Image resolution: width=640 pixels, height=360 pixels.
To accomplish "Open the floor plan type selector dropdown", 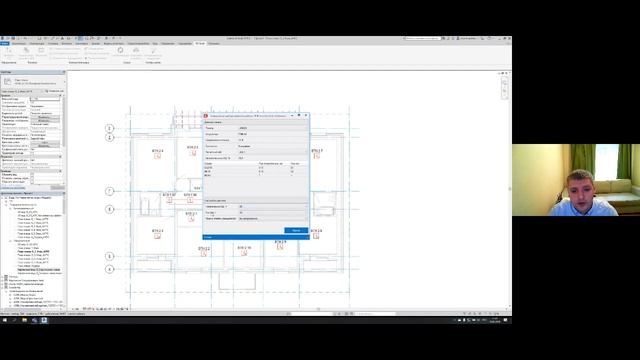I will pyautogui.click(x=33, y=82).
